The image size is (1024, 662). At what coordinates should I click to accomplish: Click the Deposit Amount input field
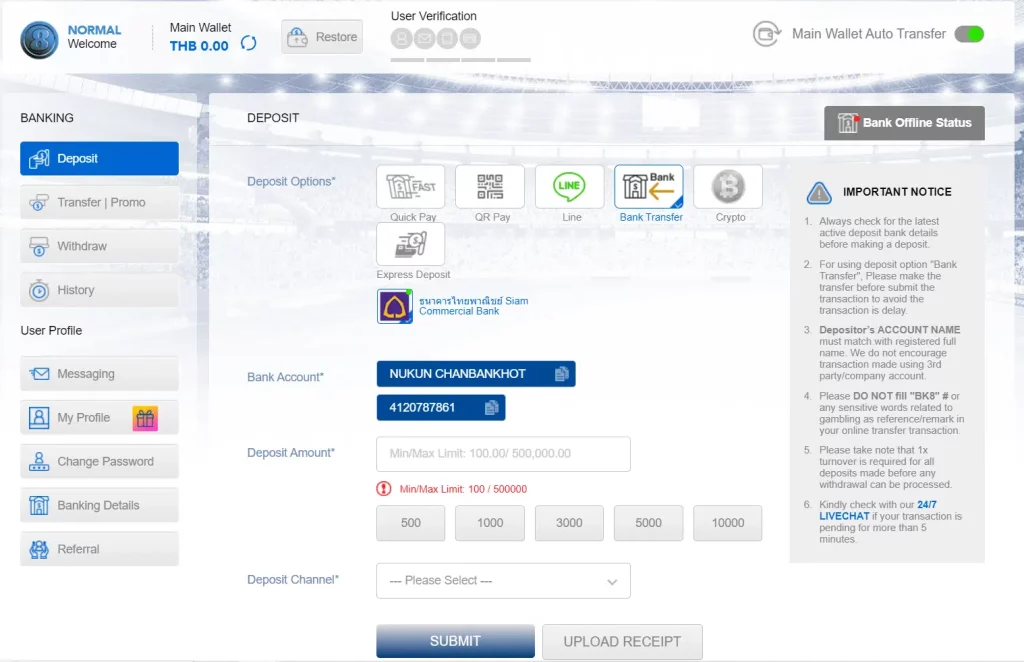(x=503, y=454)
